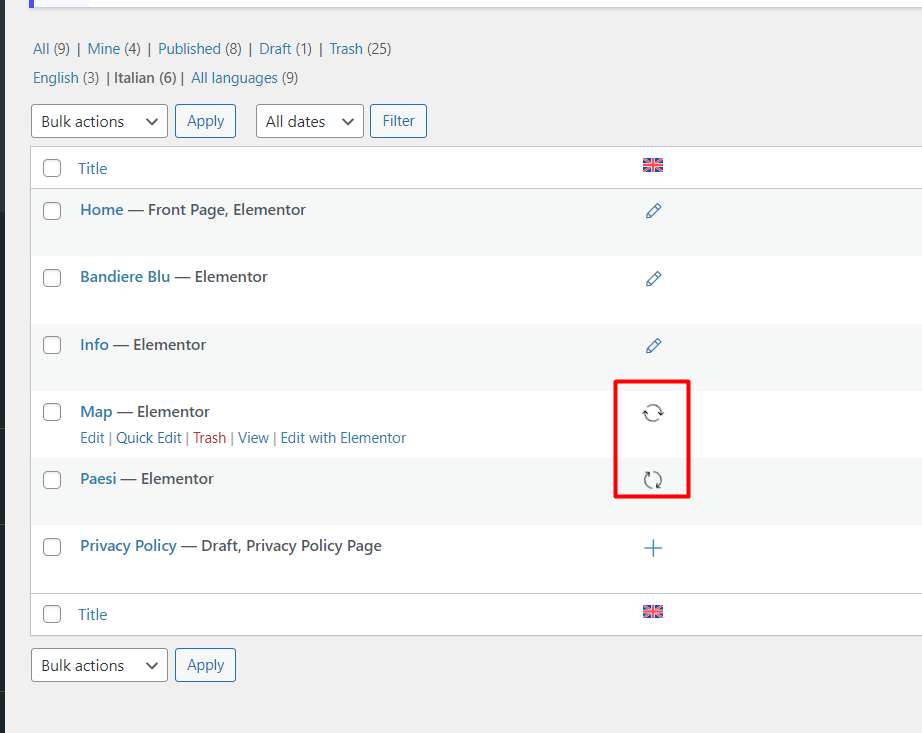Click the sync icon for Map page
Screen dimensions: 922x733
point(653,413)
